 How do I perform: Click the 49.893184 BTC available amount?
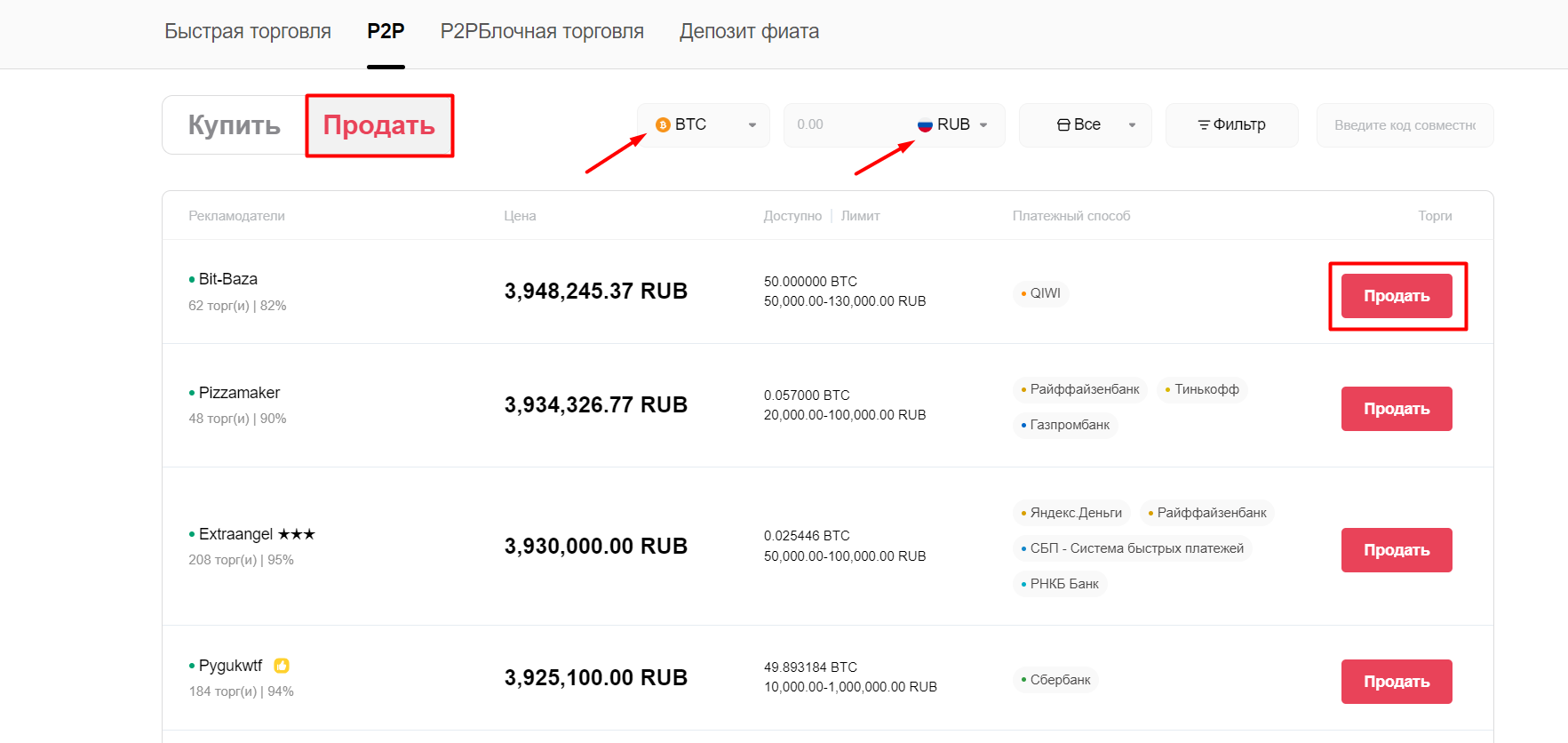810,667
